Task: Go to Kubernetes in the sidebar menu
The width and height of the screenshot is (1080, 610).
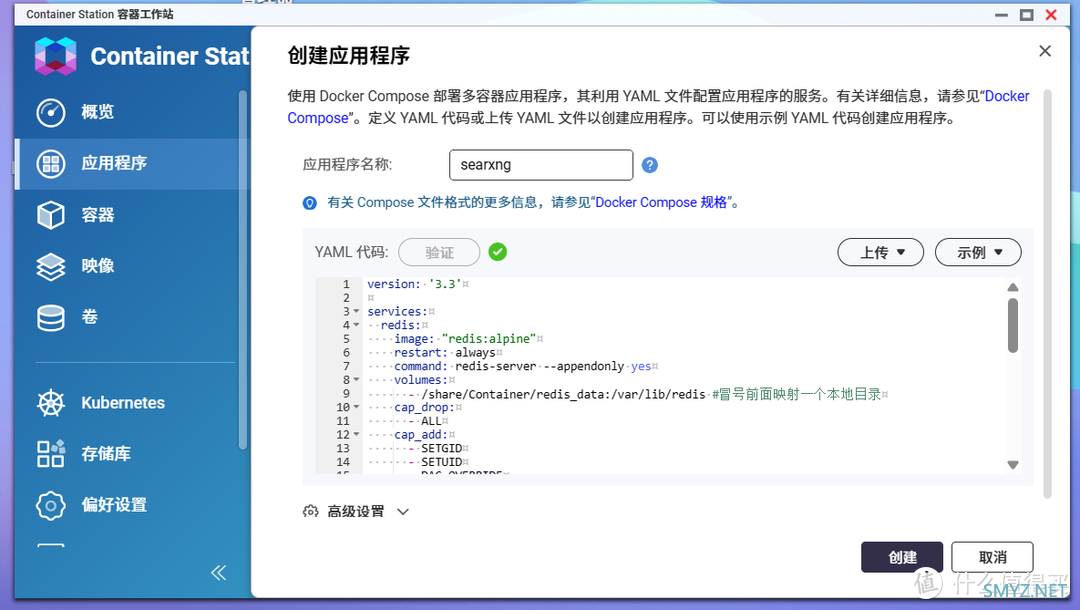Action: 123,403
